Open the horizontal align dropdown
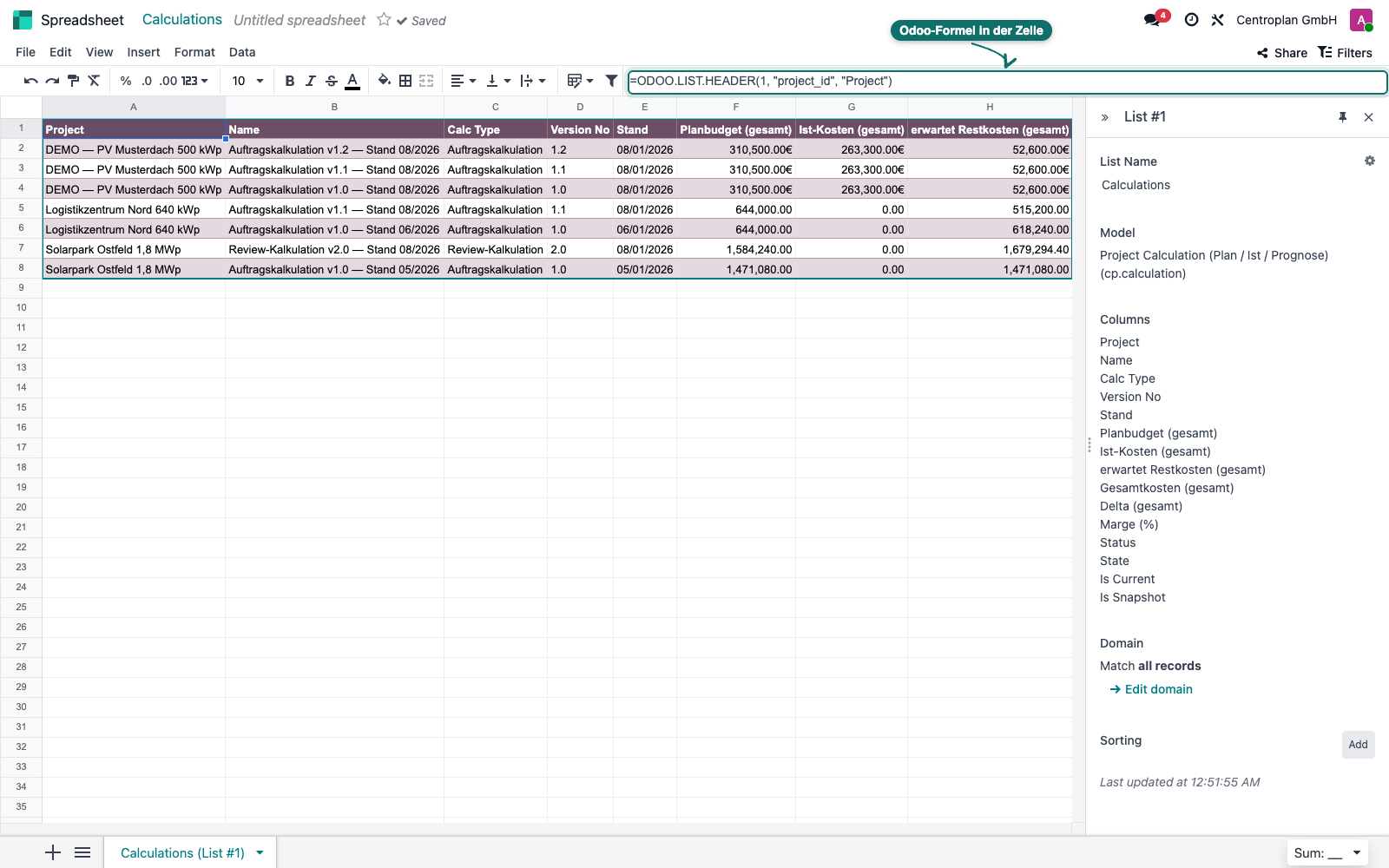This screenshot has height=868, width=1389. coord(463,81)
